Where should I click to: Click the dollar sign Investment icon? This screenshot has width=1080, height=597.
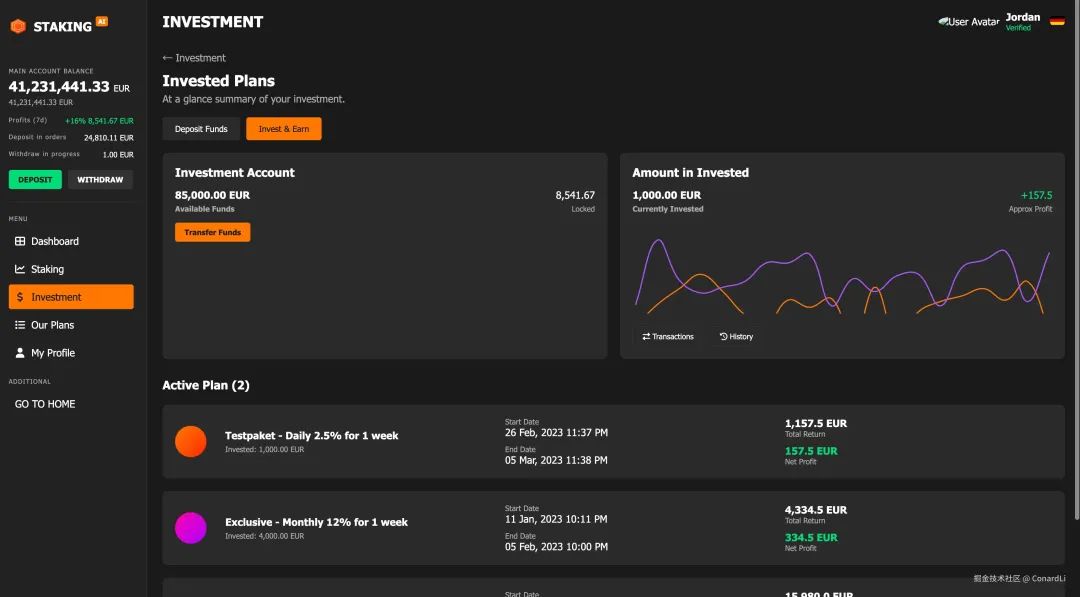[x=20, y=297]
